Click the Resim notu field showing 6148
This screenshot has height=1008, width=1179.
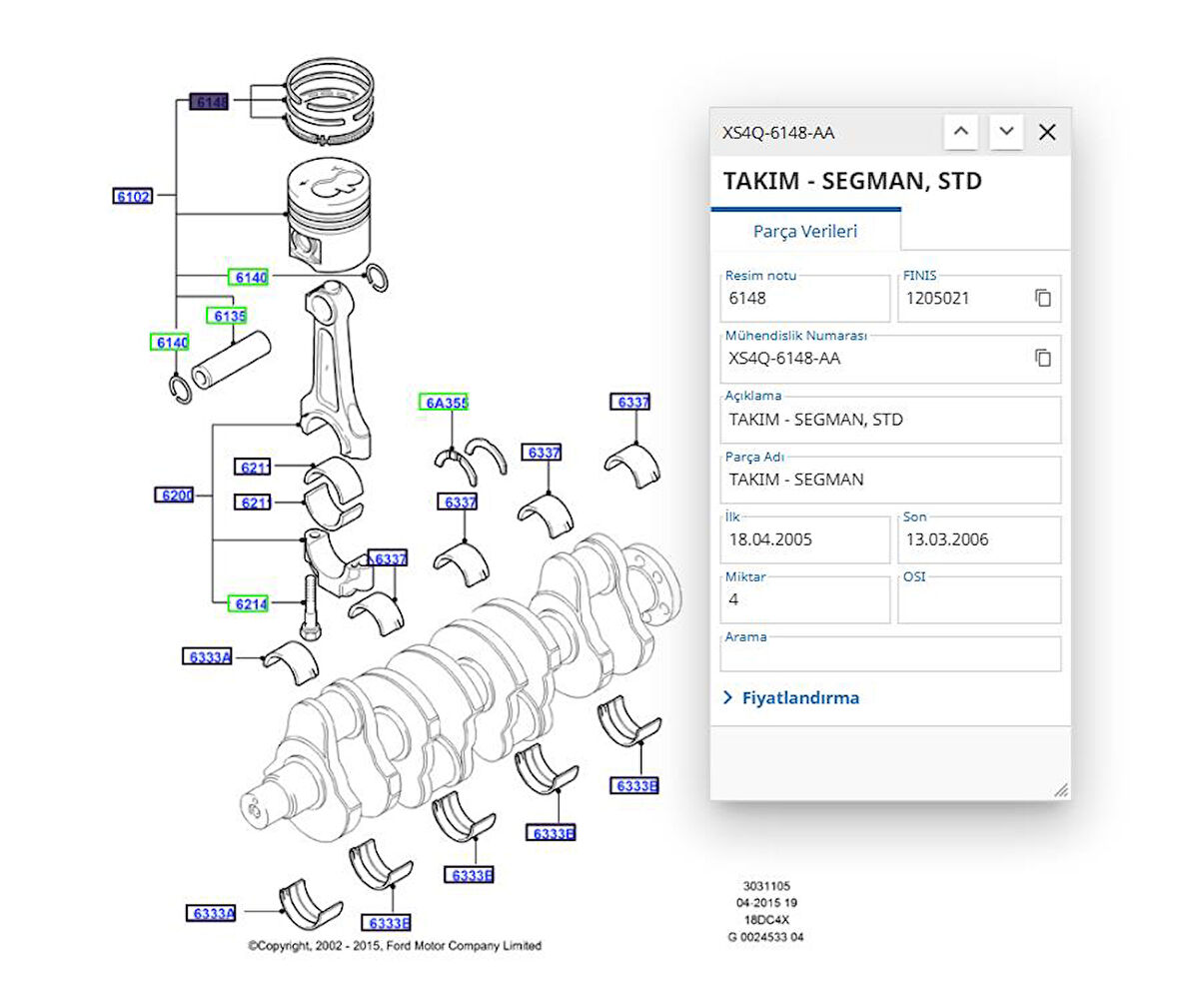(x=804, y=298)
